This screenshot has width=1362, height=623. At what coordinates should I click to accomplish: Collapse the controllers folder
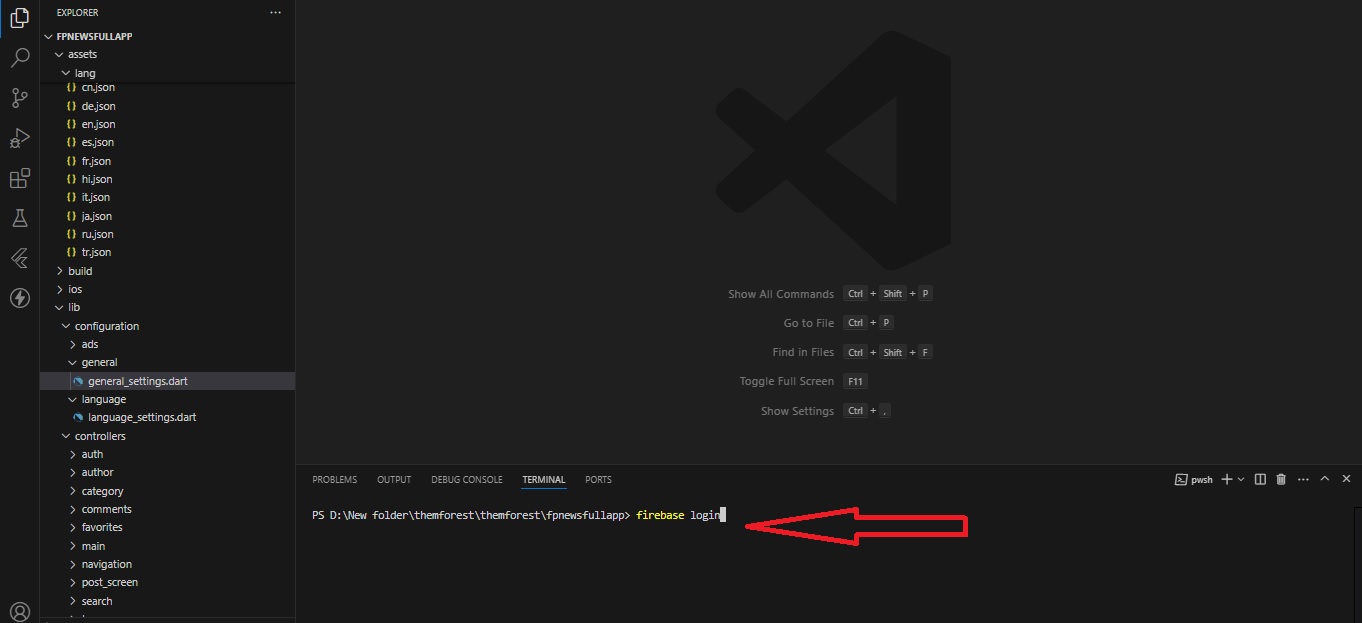coord(167,436)
